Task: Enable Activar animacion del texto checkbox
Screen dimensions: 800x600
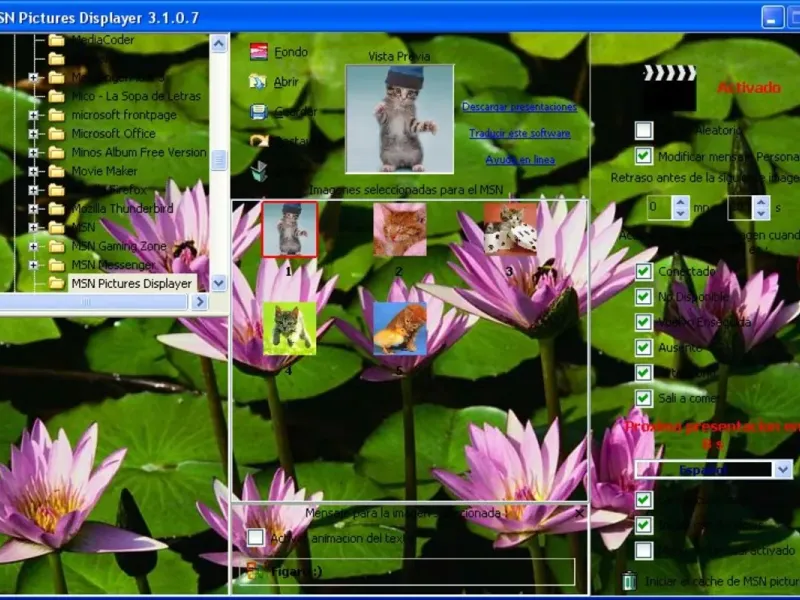Action: [255, 537]
